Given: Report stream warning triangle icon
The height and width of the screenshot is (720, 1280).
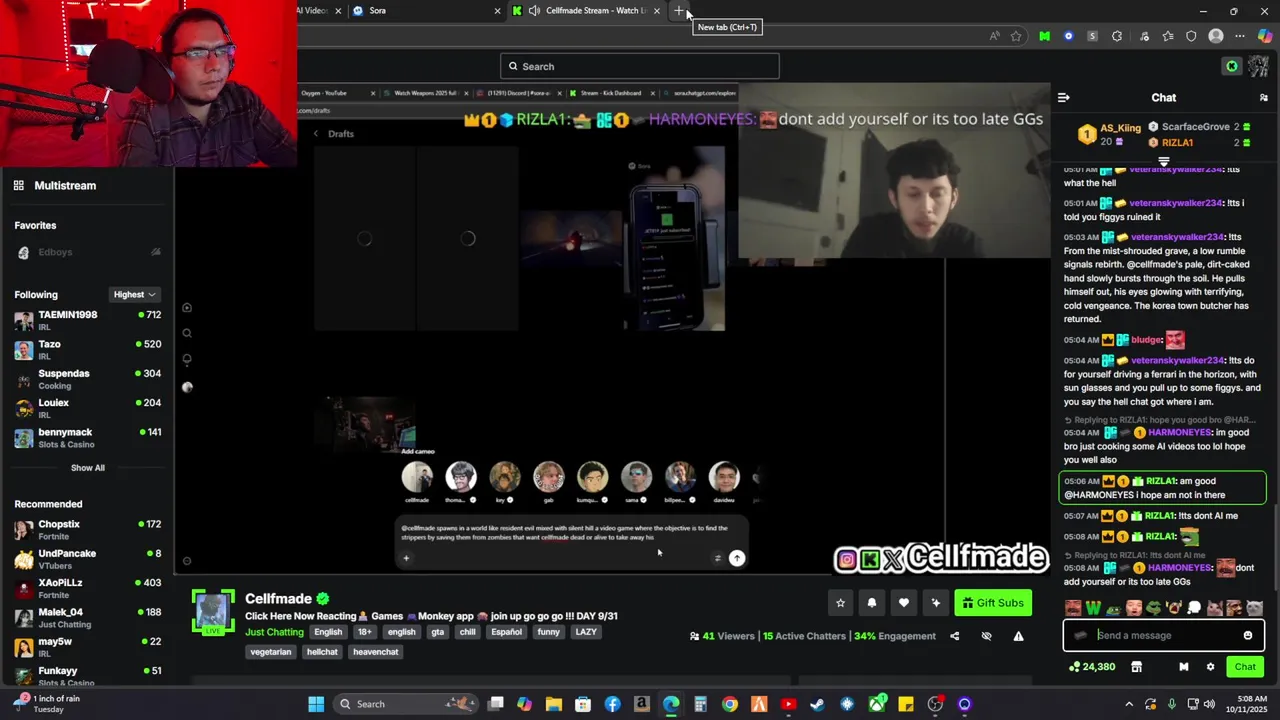Looking at the screenshot, I should (1018, 636).
